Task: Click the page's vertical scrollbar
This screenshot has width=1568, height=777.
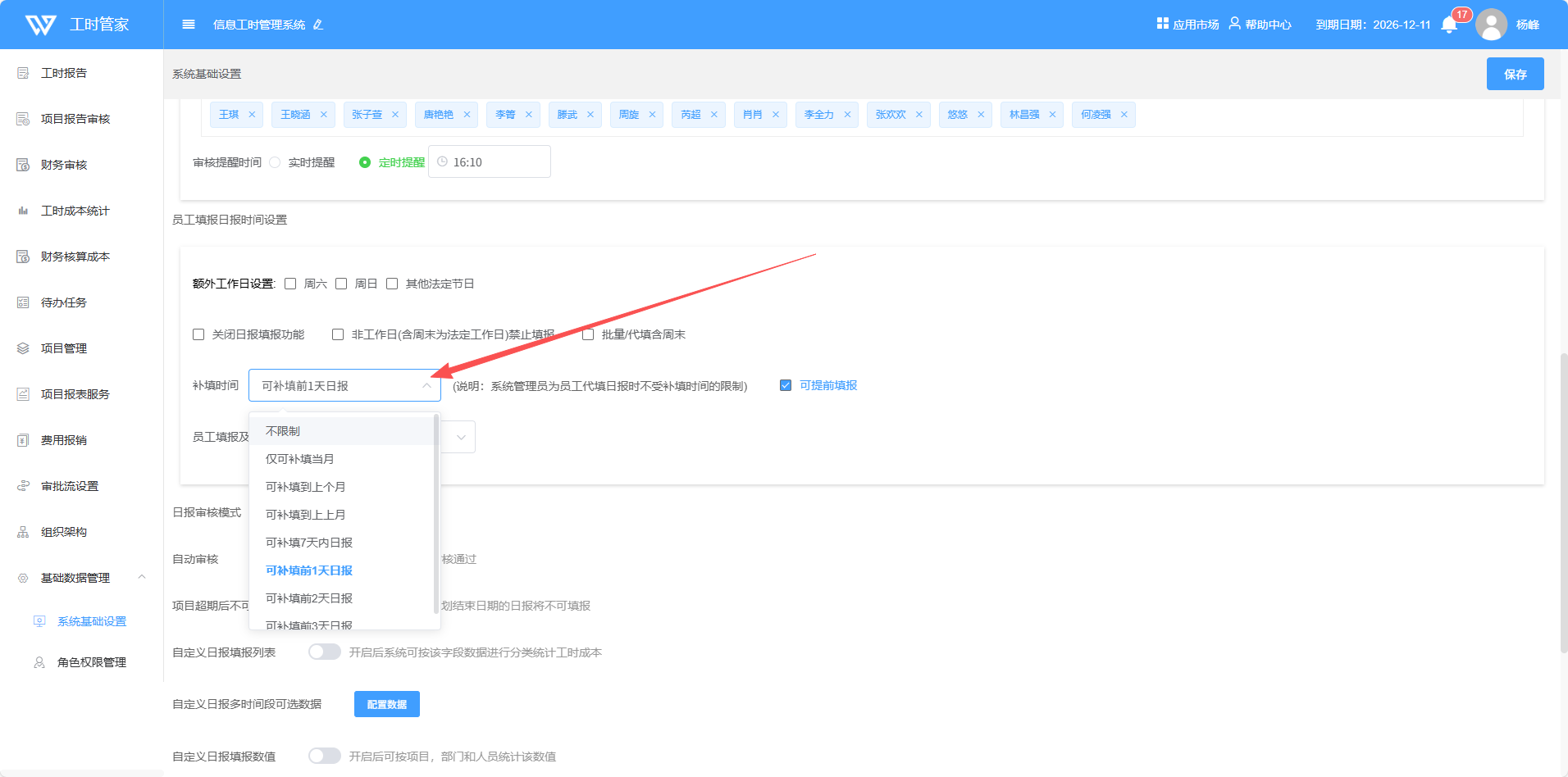Action: point(1563,500)
